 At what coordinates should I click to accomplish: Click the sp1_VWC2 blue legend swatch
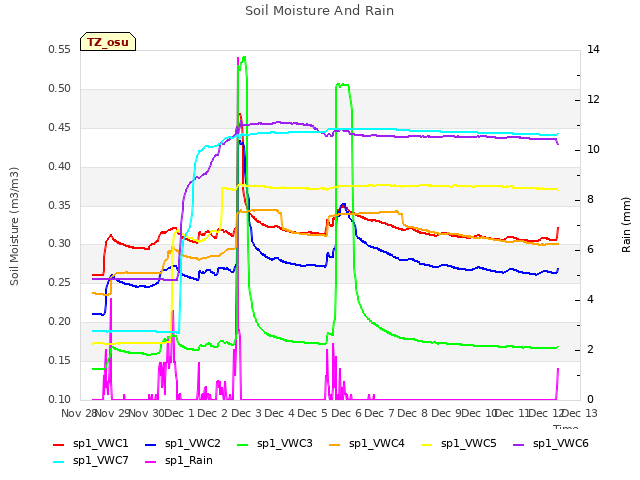(x=151, y=444)
